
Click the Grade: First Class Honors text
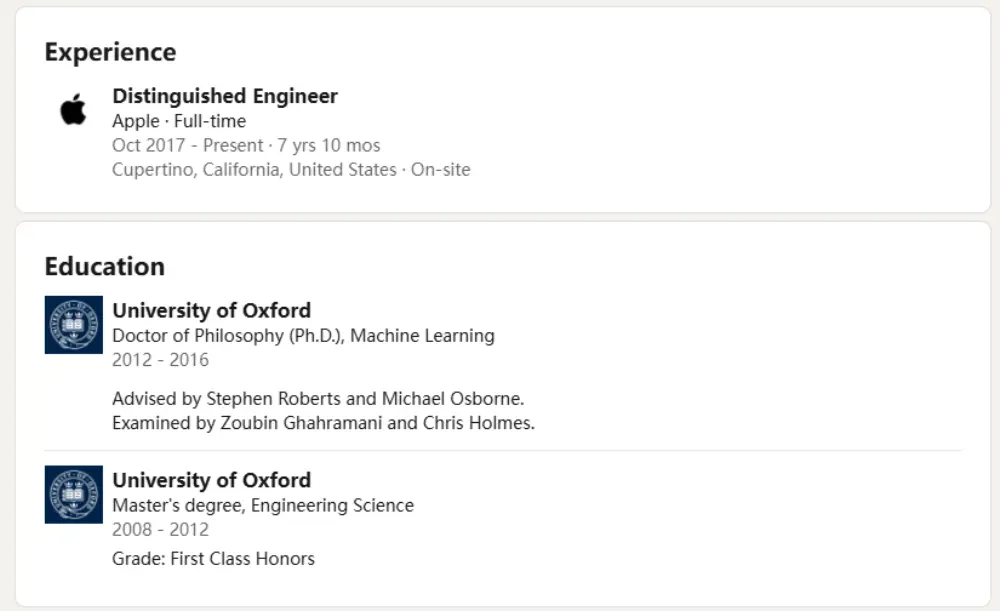213,559
